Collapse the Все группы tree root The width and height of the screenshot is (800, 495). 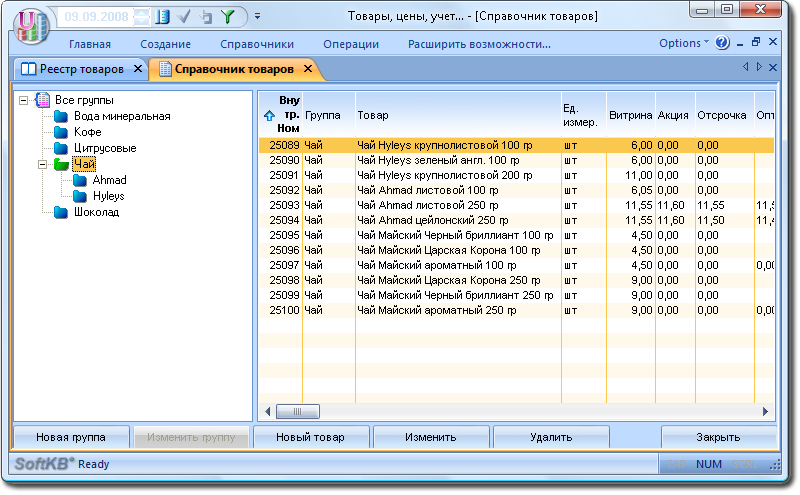tap(23, 100)
